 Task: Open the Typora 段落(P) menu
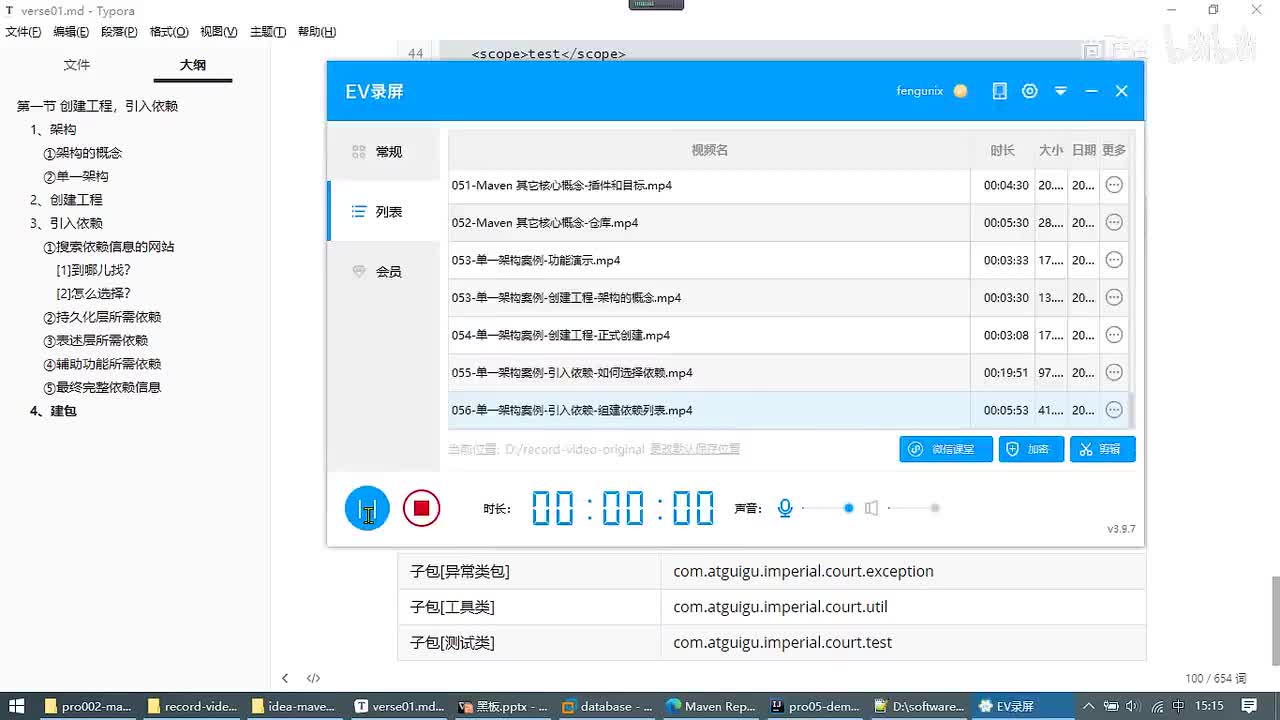[119, 32]
